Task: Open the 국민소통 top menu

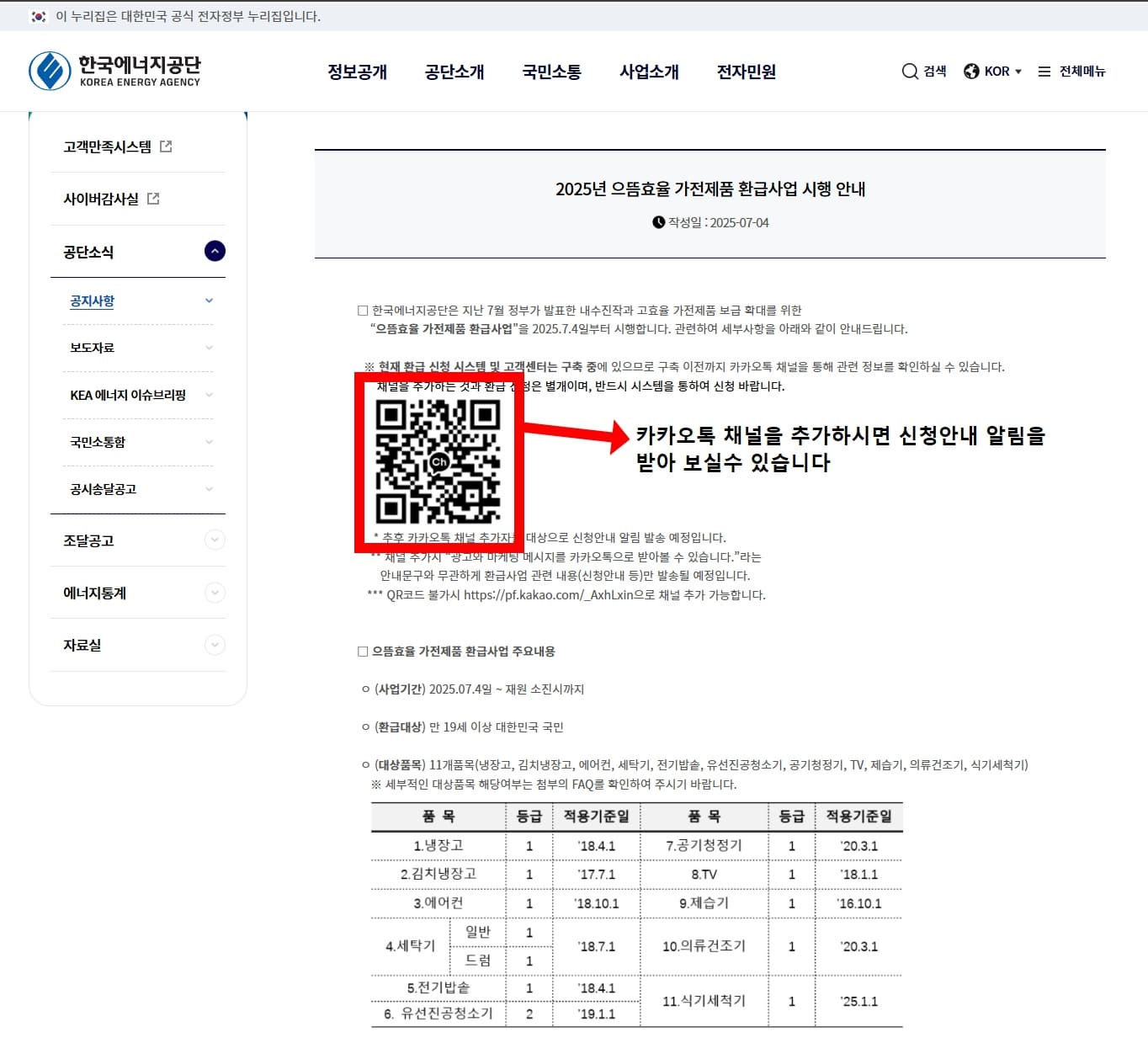Action: click(x=551, y=72)
